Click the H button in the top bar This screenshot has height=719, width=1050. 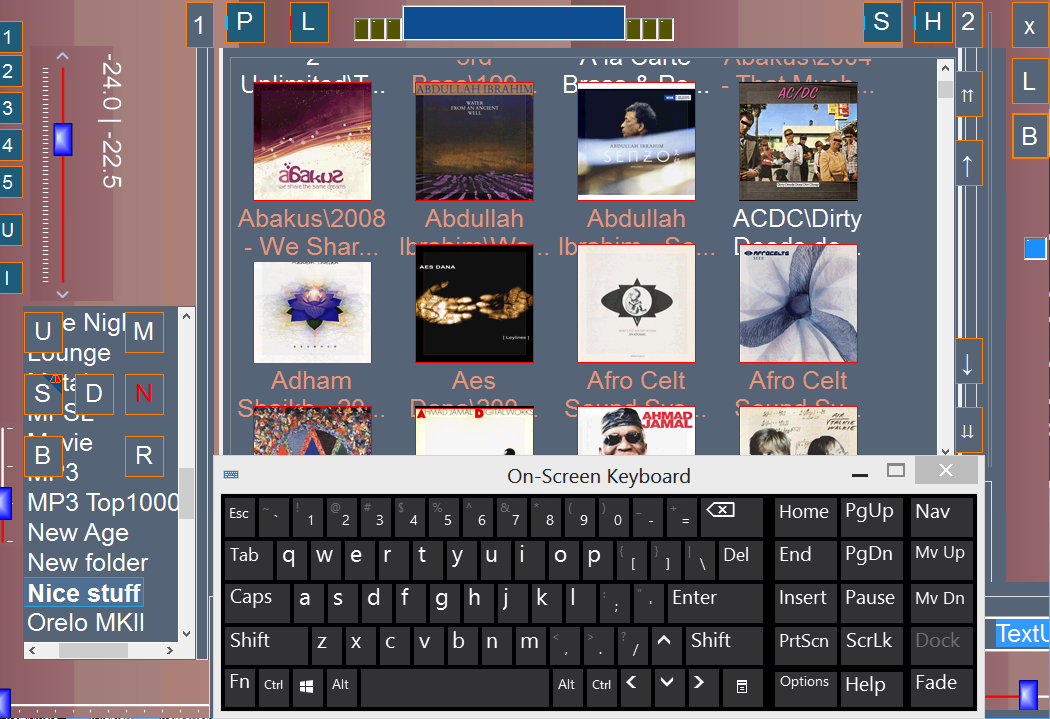pos(933,22)
